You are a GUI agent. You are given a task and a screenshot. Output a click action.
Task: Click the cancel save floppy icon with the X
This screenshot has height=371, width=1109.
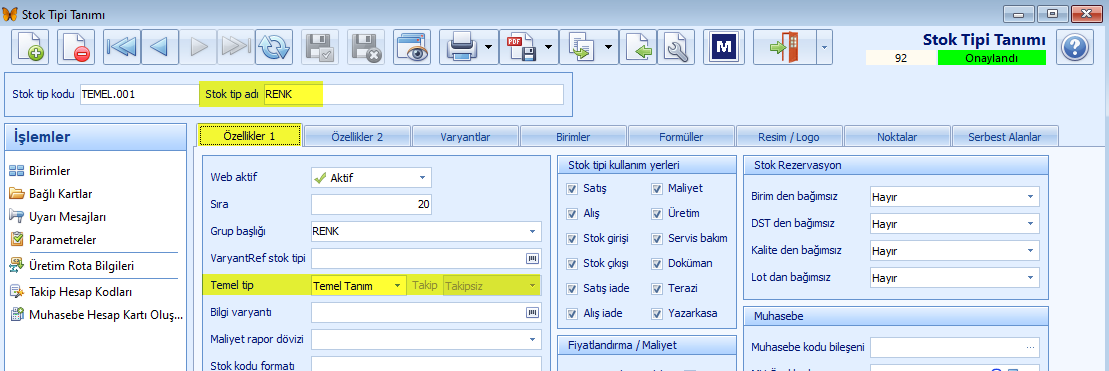tap(366, 48)
